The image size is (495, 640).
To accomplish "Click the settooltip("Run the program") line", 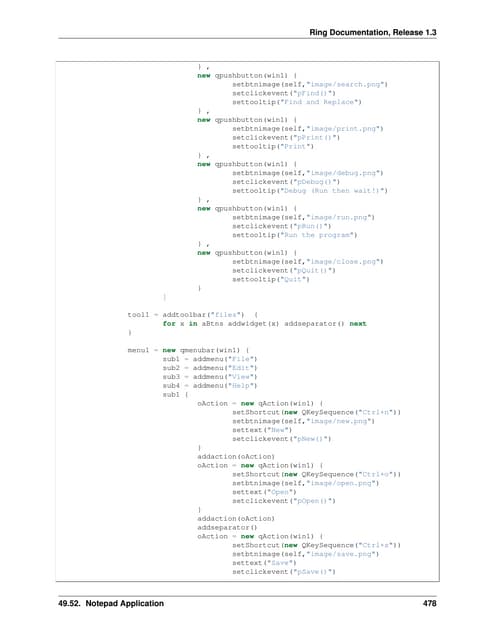I will coord(295,235).
